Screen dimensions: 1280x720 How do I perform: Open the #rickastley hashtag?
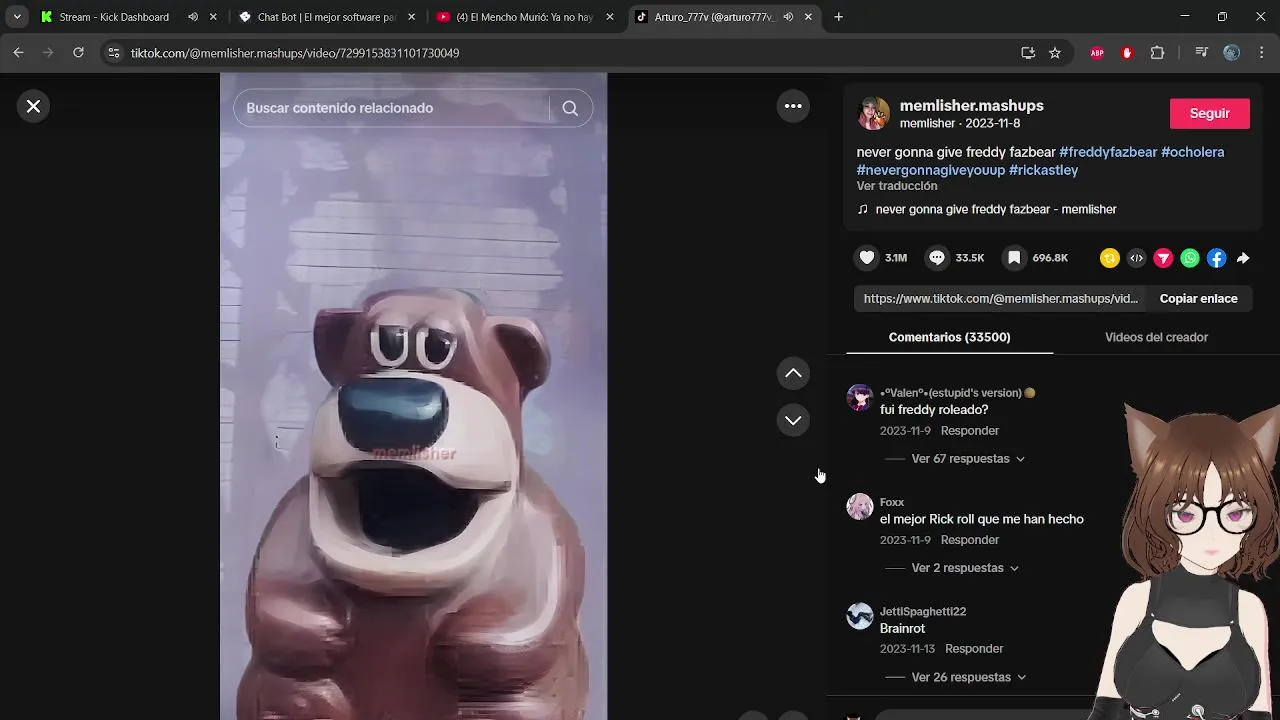tap(1043, 170)
